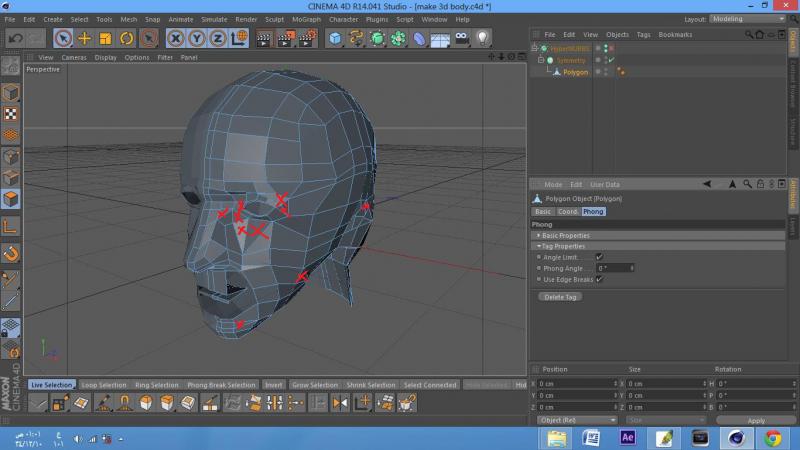Click the light bulb icon in toolbar
Viewport: 800px width, 450px height.
pos(483,38)
